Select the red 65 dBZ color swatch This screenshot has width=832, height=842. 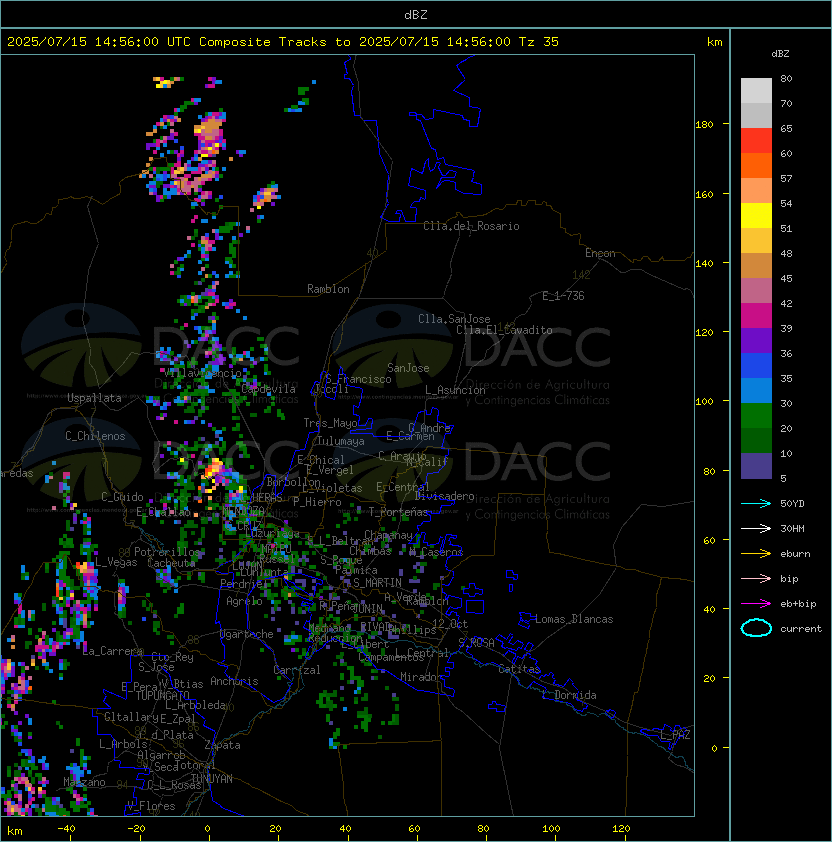756,141
